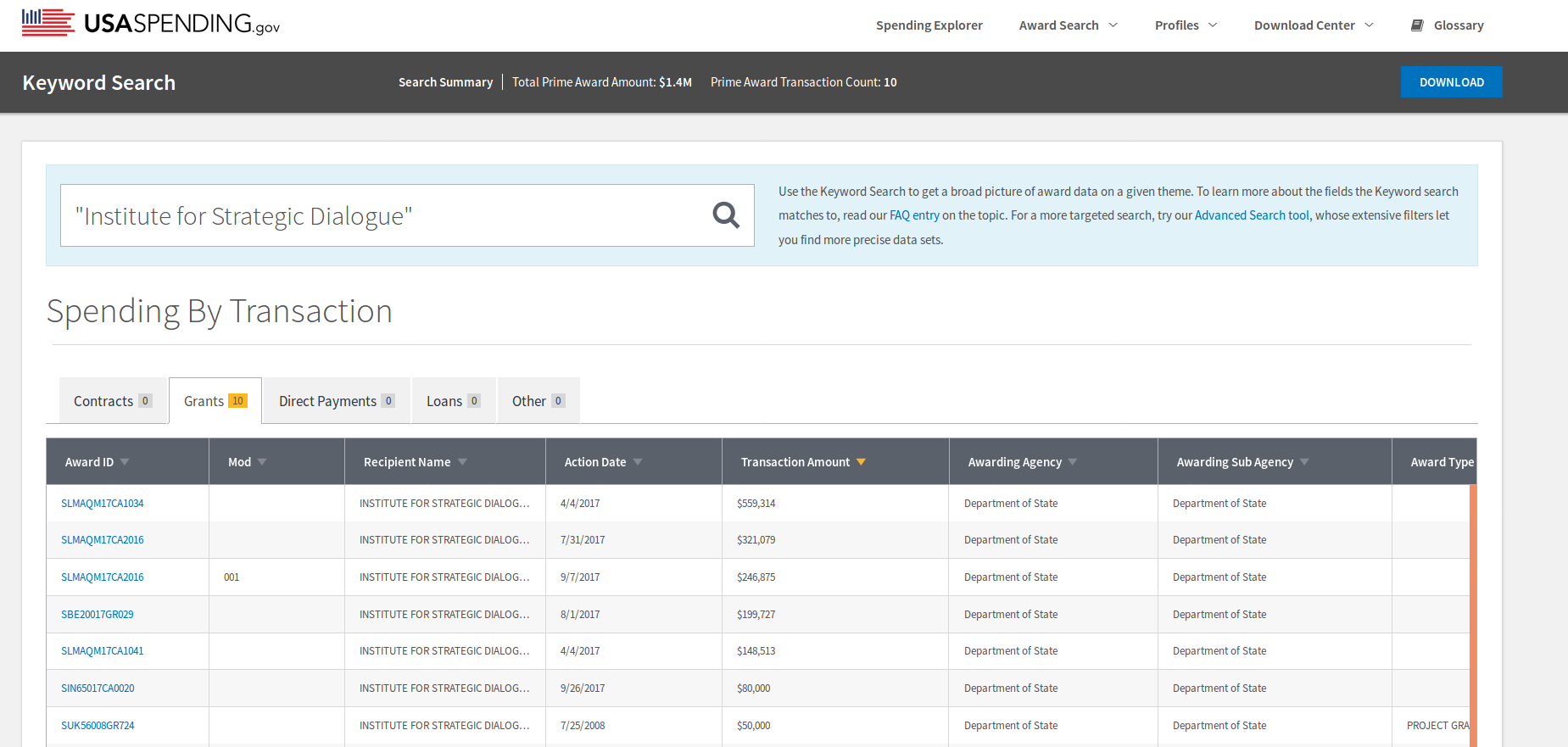The image size is (1568, 747).
Task: Switch to the Contracts tab
Action: pyautogui.click(x=113, y=401)
